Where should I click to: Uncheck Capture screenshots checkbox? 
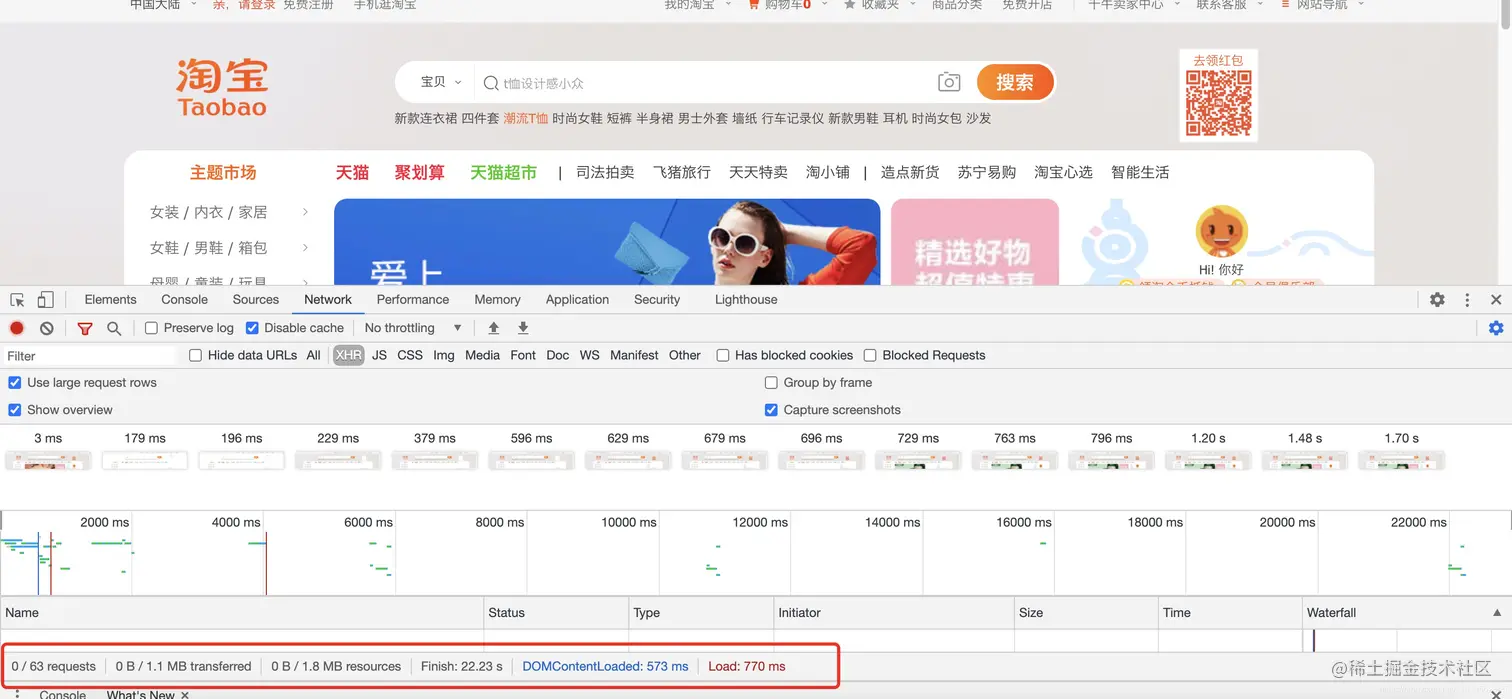point(771,410)
